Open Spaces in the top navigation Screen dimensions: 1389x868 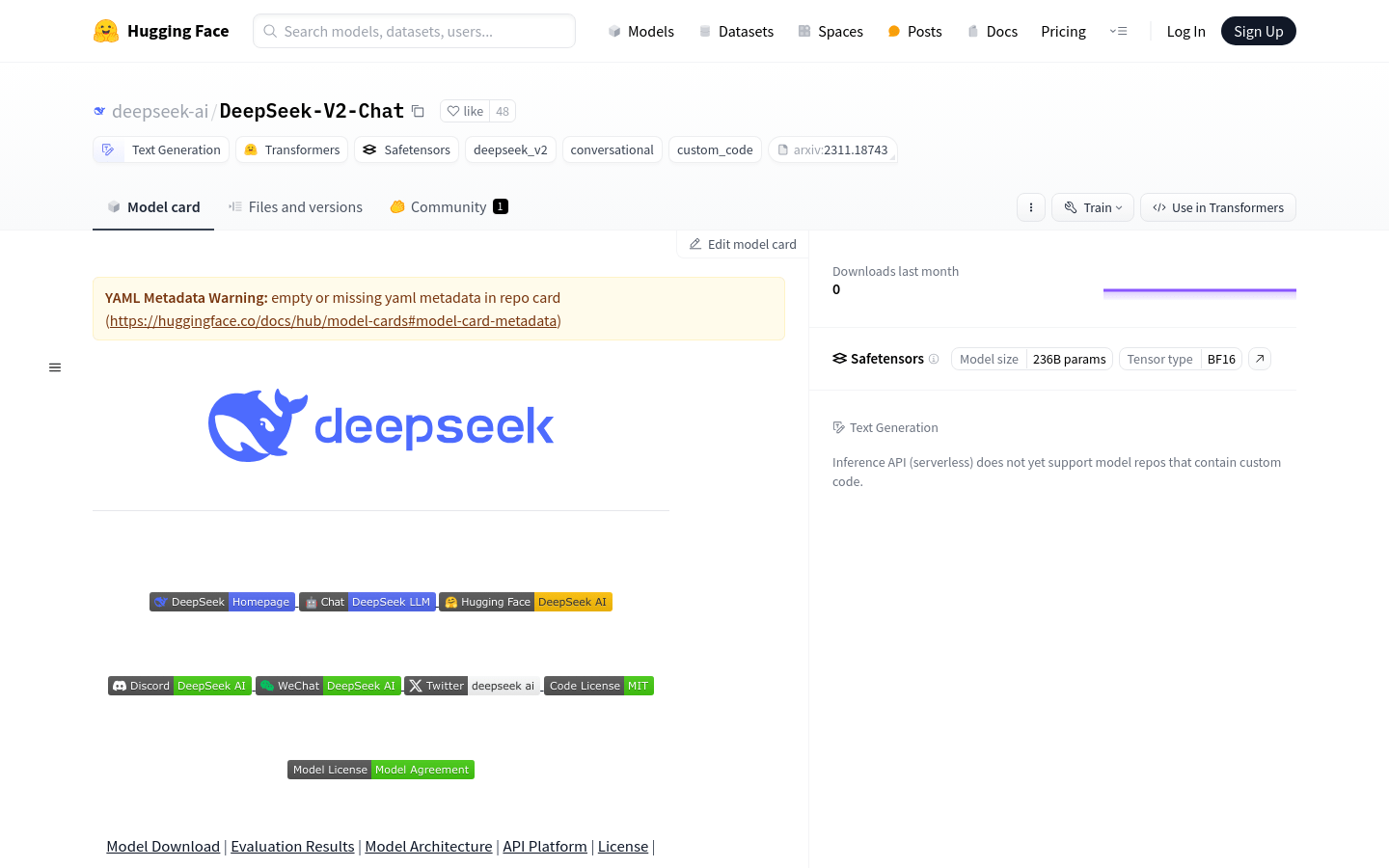click(831, 31)
